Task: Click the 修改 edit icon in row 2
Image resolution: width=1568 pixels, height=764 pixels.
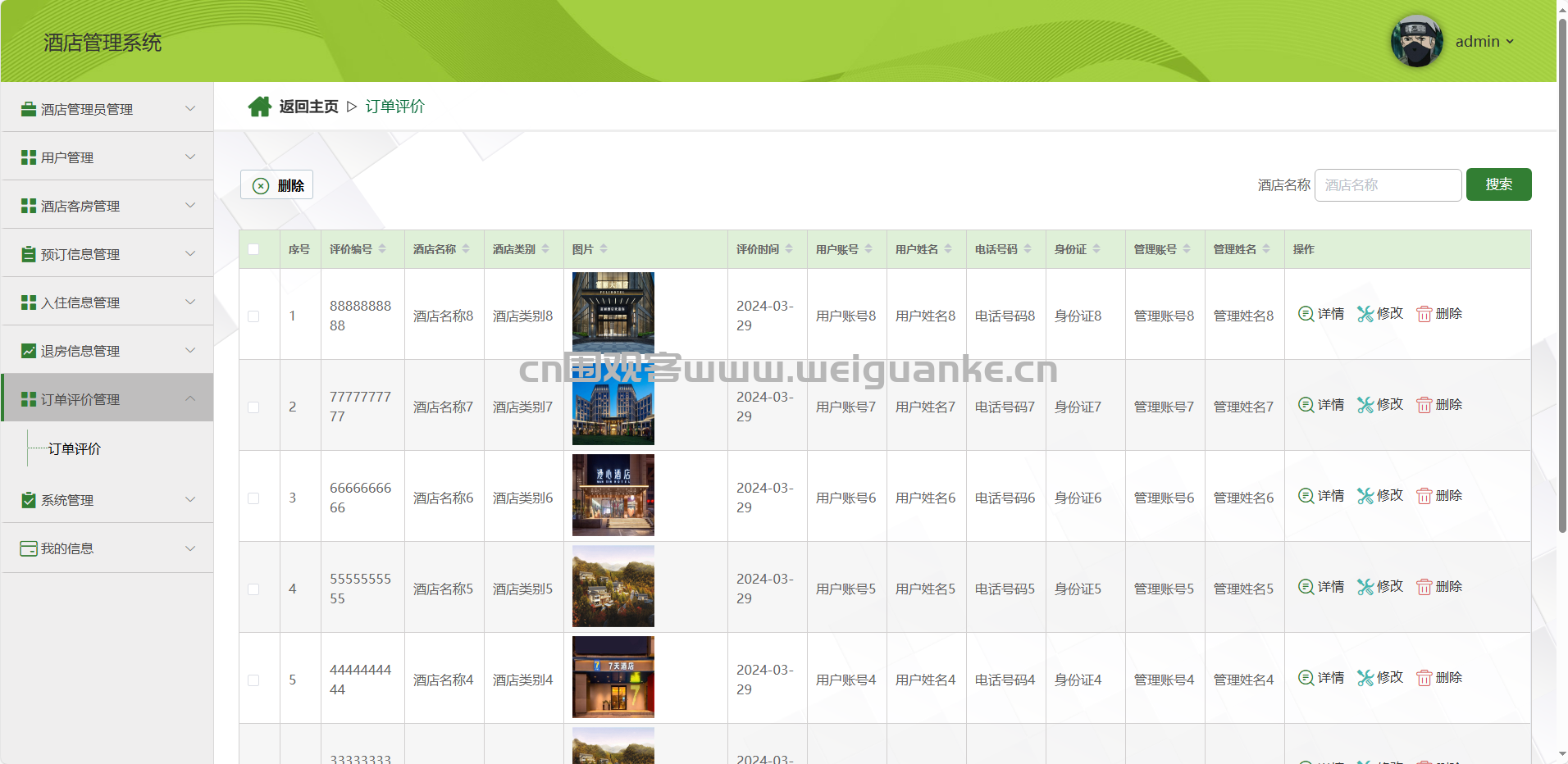Action: 1365,405
